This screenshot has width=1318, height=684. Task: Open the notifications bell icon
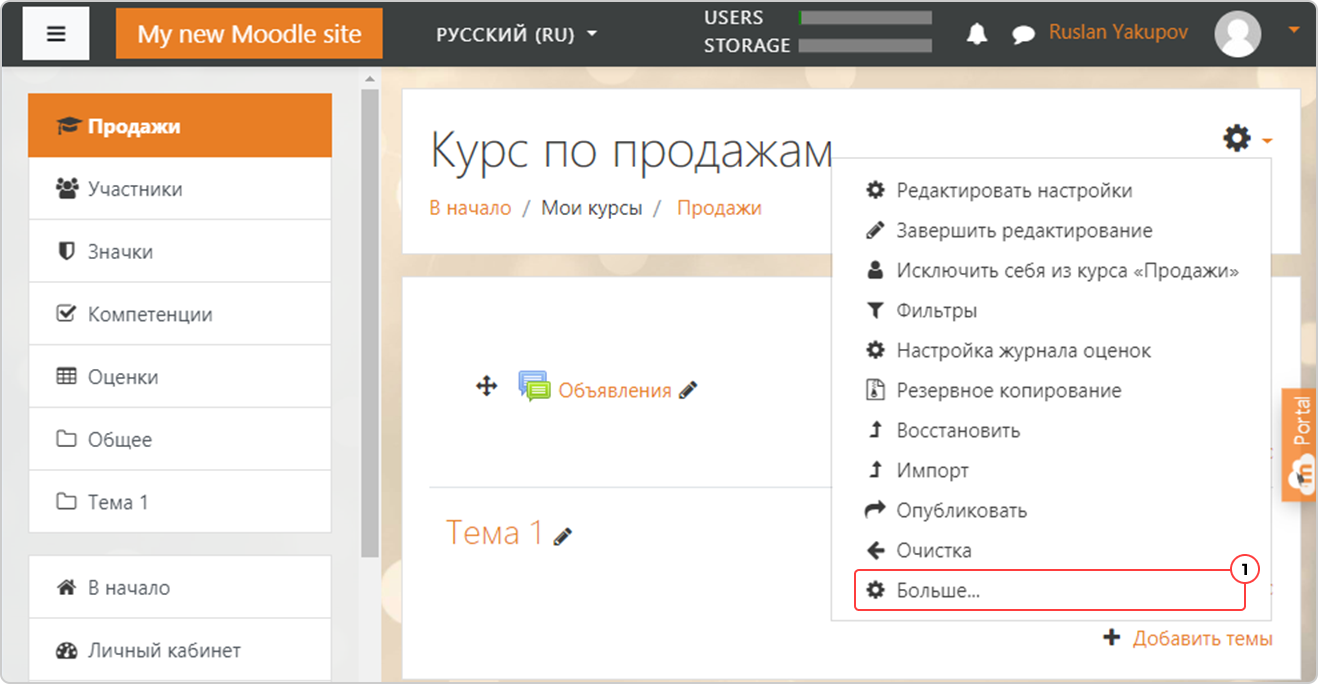(976, 34)
